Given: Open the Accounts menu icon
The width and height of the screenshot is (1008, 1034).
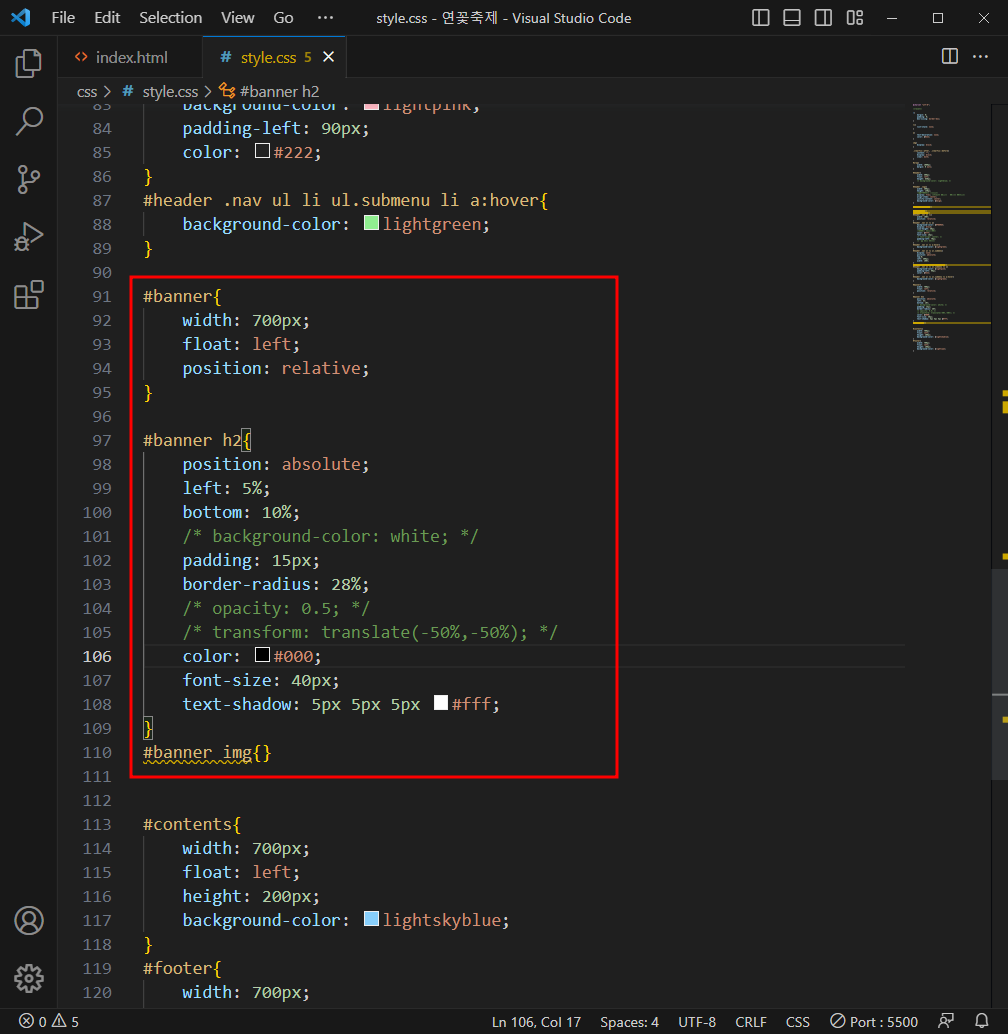Looking at the screenshot, I should (x=28, y=921).
